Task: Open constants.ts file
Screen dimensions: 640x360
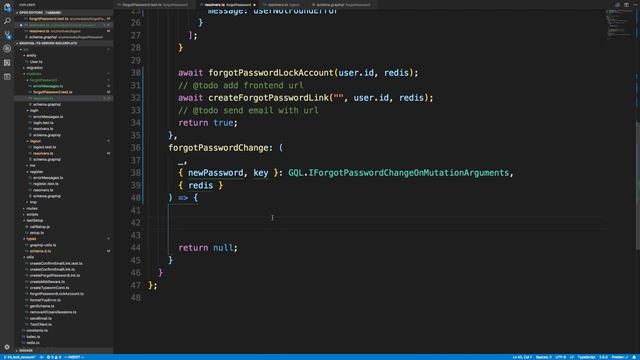Action: click(x=37, y=331)
